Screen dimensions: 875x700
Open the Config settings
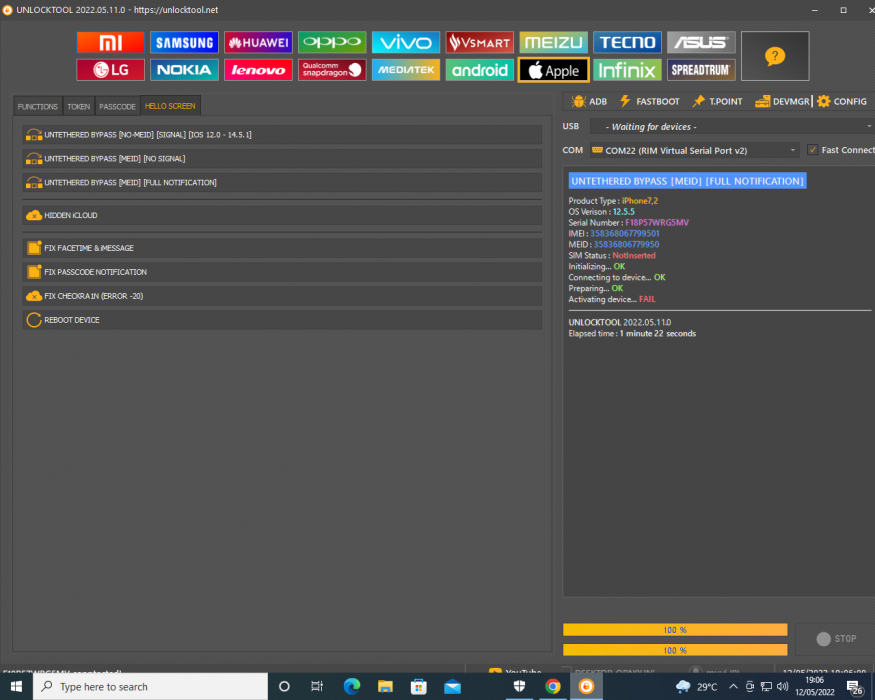coord(842,102)
